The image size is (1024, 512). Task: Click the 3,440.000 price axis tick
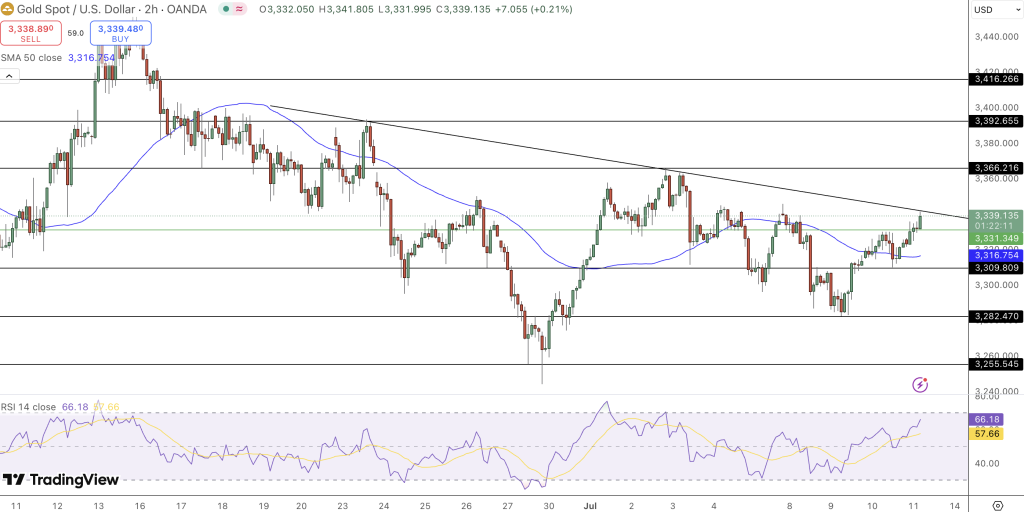click(996, 37)
